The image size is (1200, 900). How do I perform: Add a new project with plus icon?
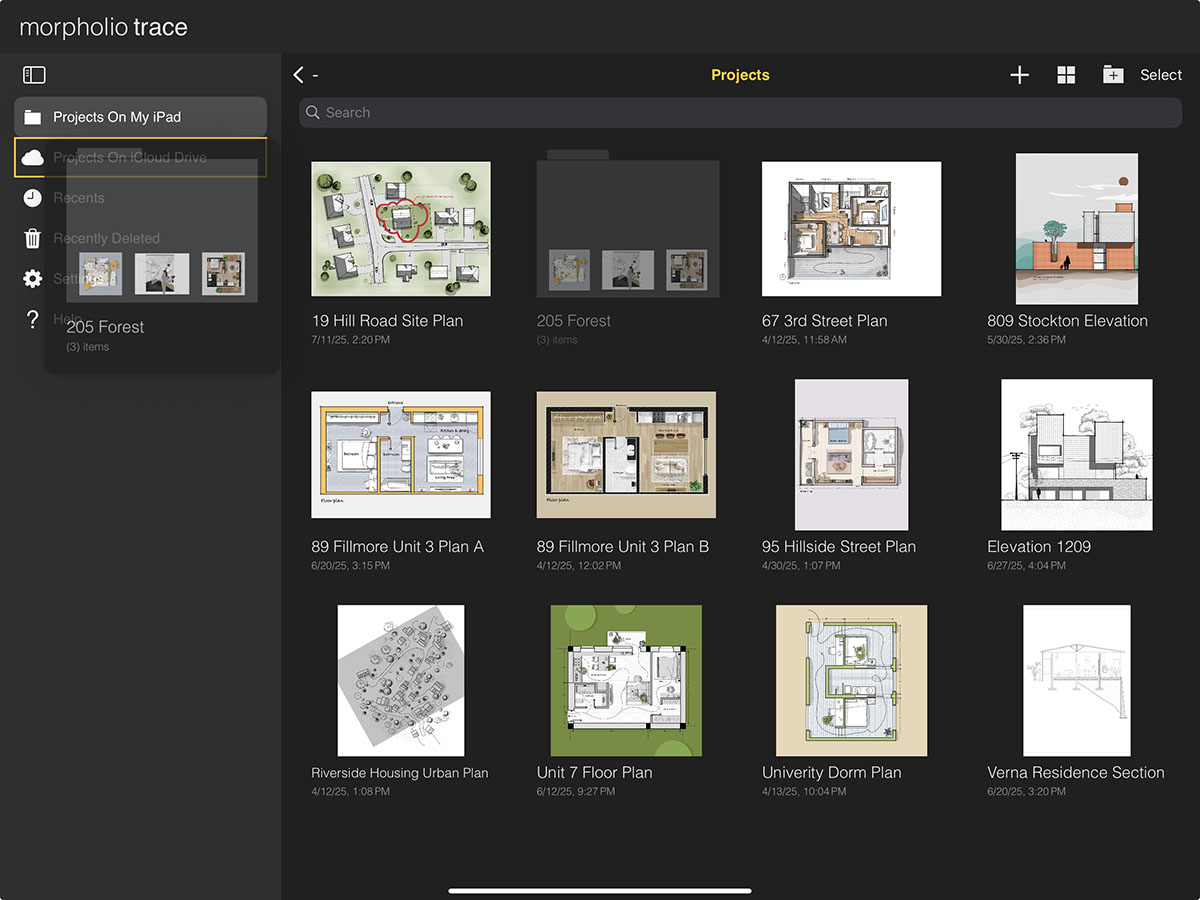pyautogui.click(x=1019, y=75)
